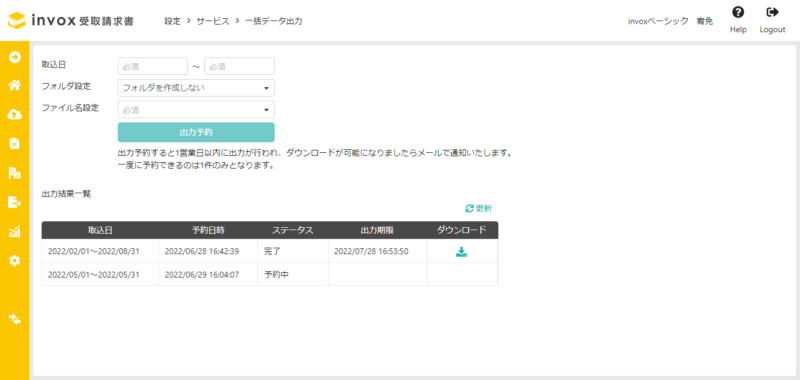Select cell 2022/05/01～2022/05/31
Image resolution: width=800 pixels, height=380 pixels.
pos(100,274)
